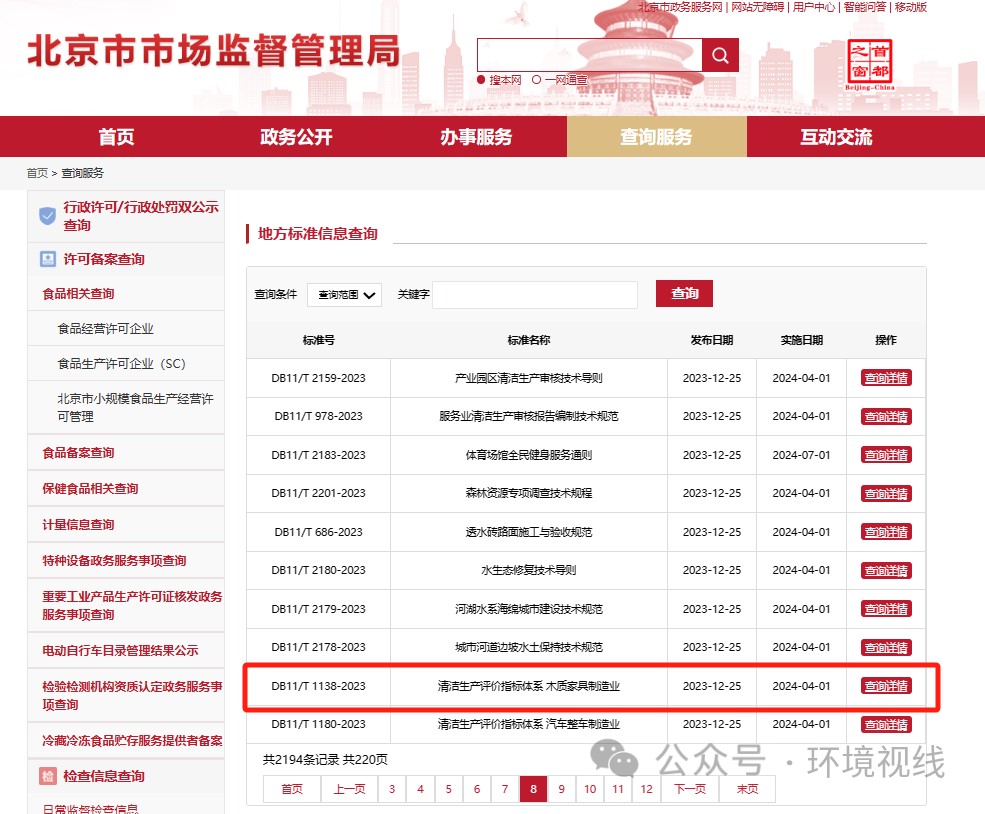Open 查询详情 for DB11/T 686-2023
Image resolution: width=985 pixels, height=814 pixels.
pos(886,532)
